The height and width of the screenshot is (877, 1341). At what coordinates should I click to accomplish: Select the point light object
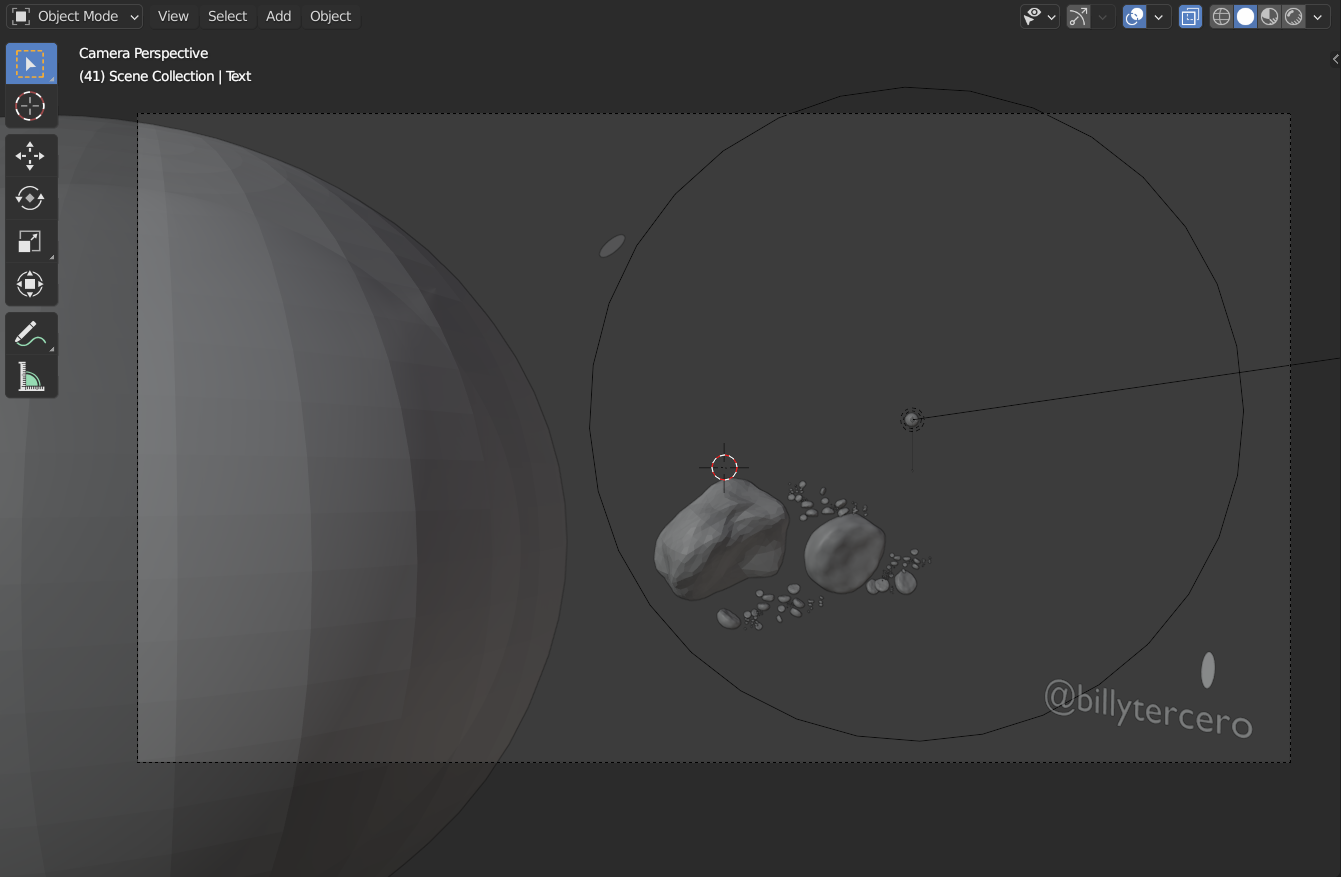911,419
